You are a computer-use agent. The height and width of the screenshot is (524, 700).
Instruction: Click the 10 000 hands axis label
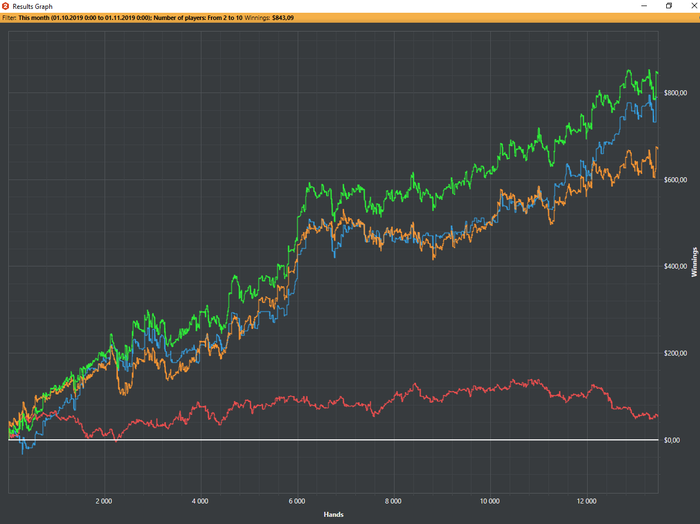[490, 501]
